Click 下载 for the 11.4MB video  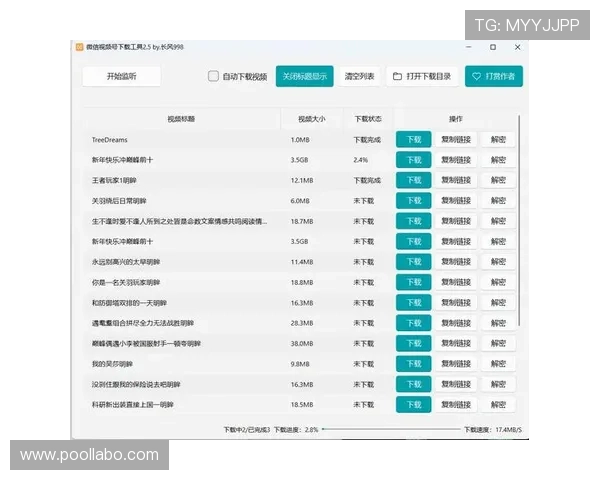pos(414,262)
